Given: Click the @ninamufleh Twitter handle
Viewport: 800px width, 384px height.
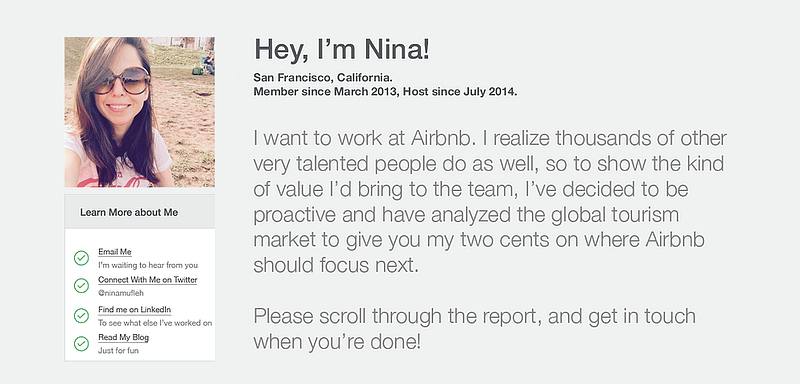Looking at the screenshot, I should 119,293.
